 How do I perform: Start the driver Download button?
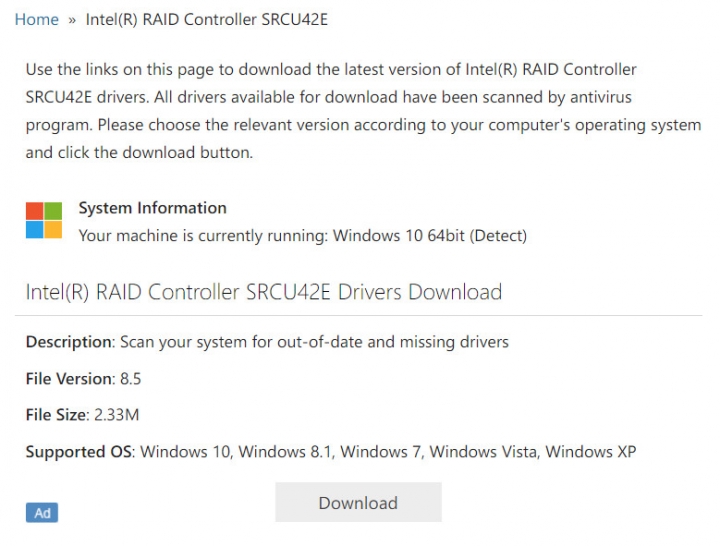(x=358, y=502)
